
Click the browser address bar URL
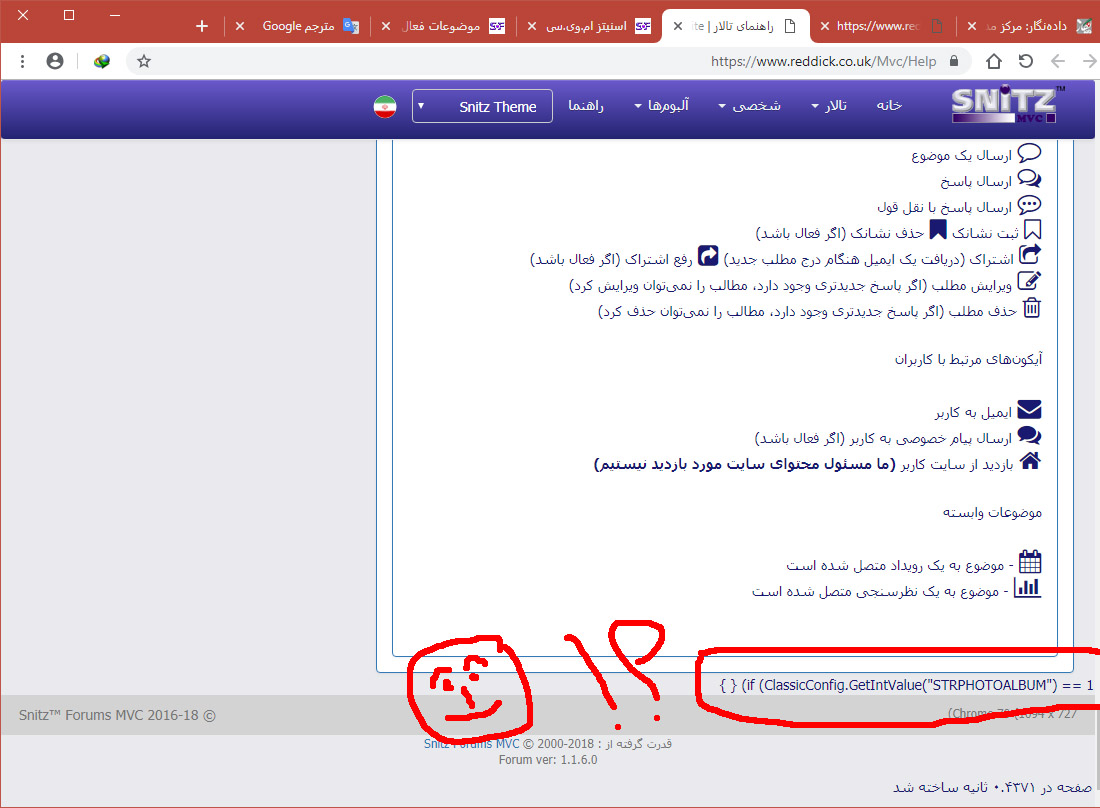(x=823, y=62)
